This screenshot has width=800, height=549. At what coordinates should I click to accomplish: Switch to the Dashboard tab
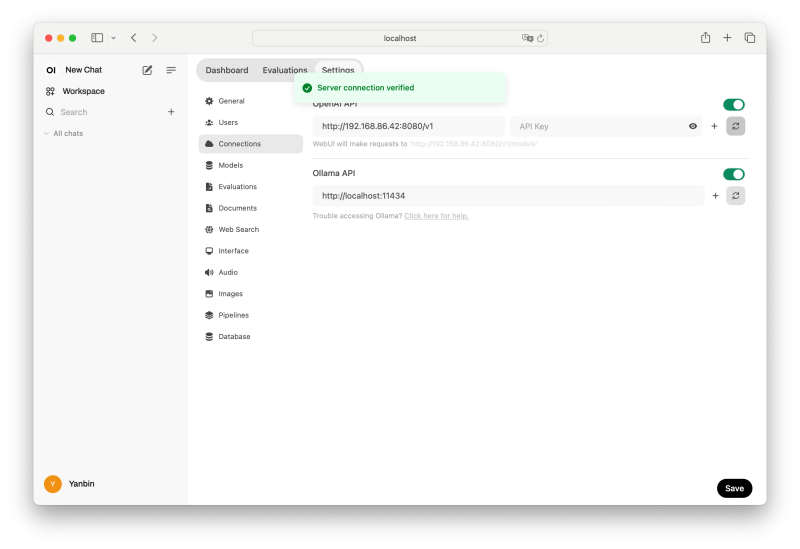(227, 70)
